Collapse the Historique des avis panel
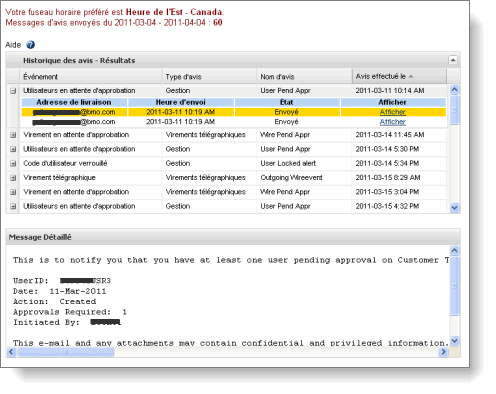 click(x=453, y=60)
